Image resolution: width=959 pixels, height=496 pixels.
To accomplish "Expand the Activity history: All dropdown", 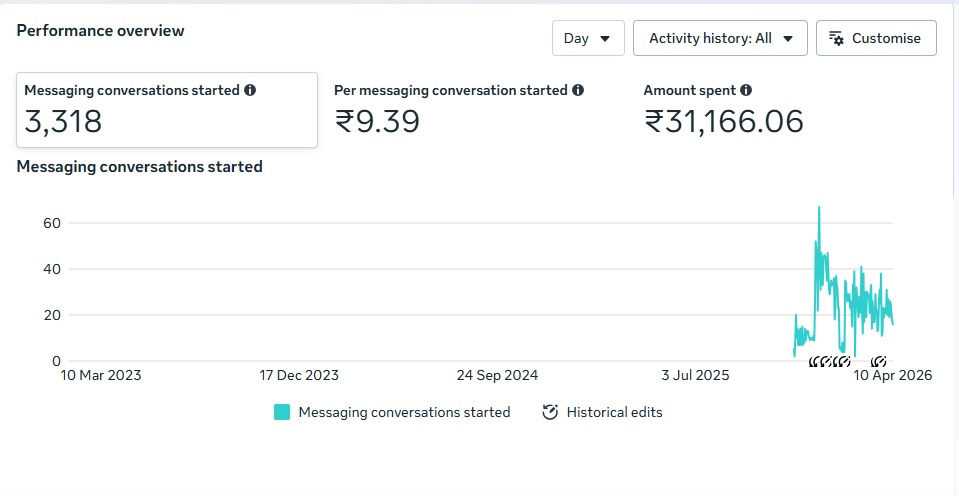I will click(719, 38).
